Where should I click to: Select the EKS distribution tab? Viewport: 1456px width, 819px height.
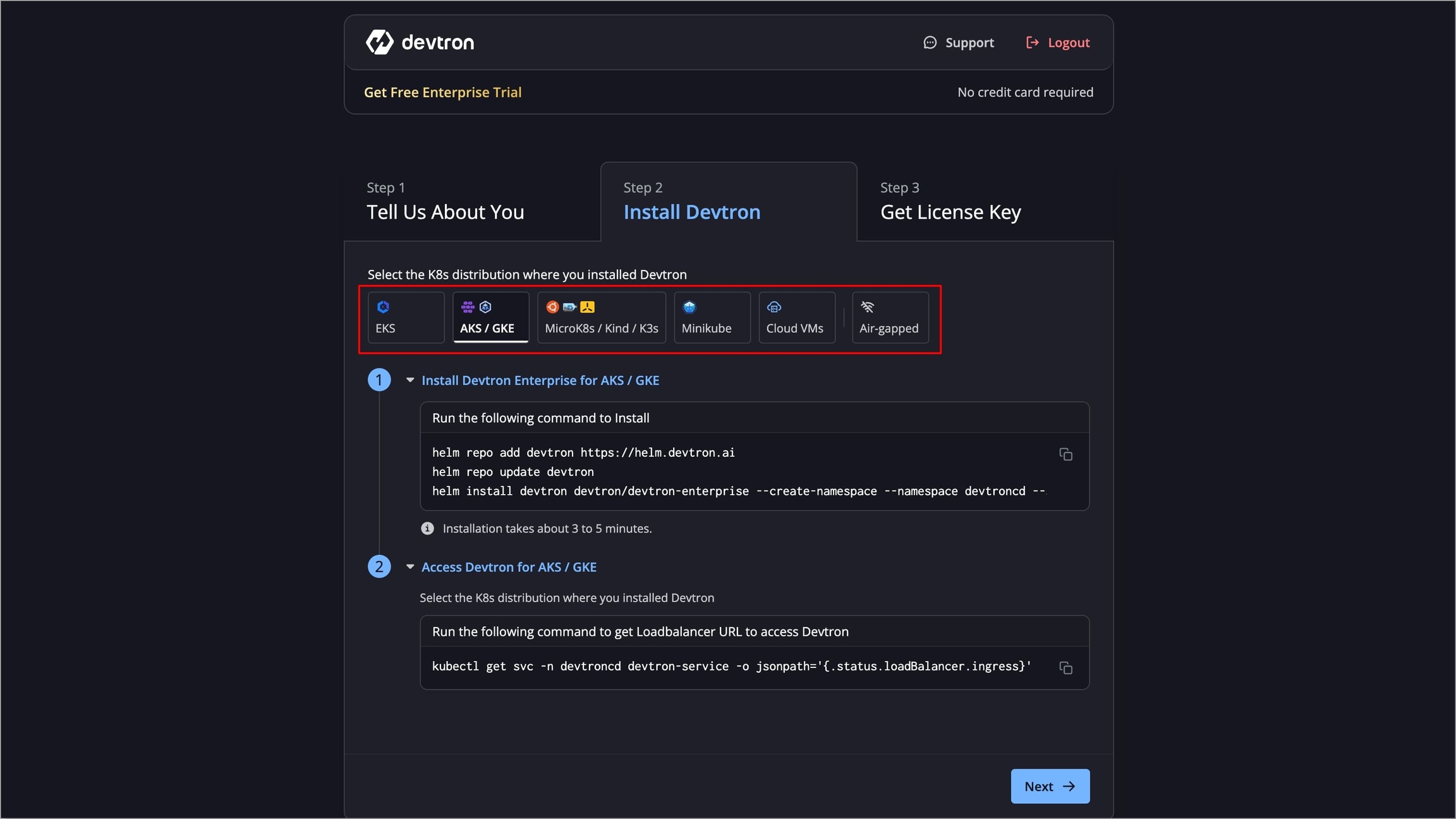406,317
